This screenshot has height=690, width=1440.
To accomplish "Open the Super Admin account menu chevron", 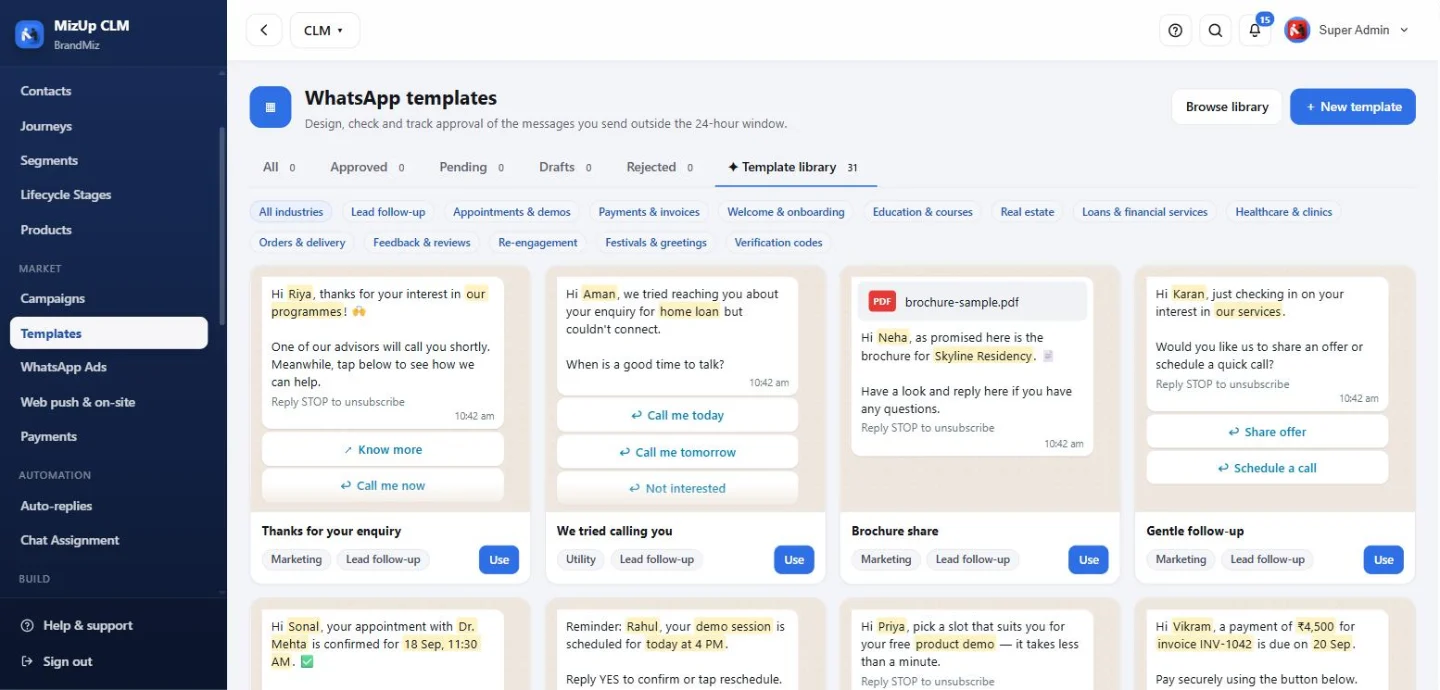I will [x=1404, y=30].
